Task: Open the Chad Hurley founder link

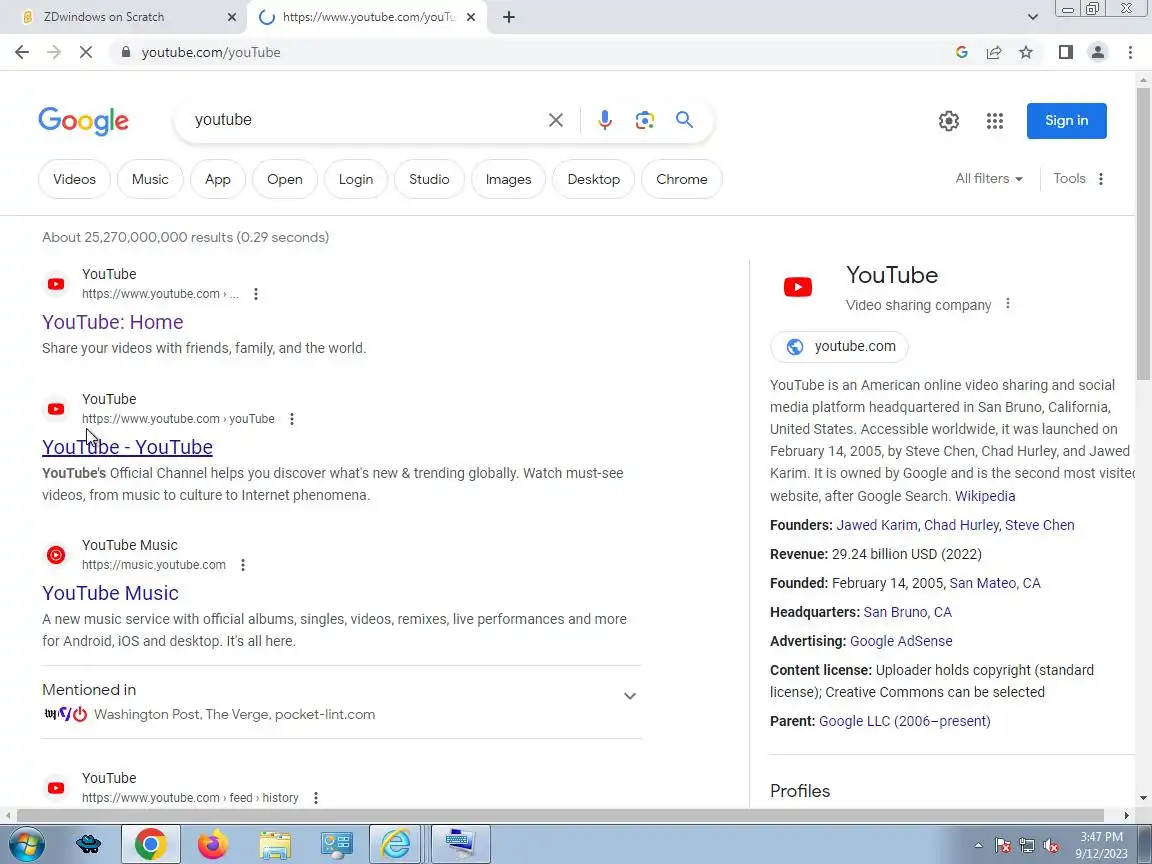Action: [961, 525]
